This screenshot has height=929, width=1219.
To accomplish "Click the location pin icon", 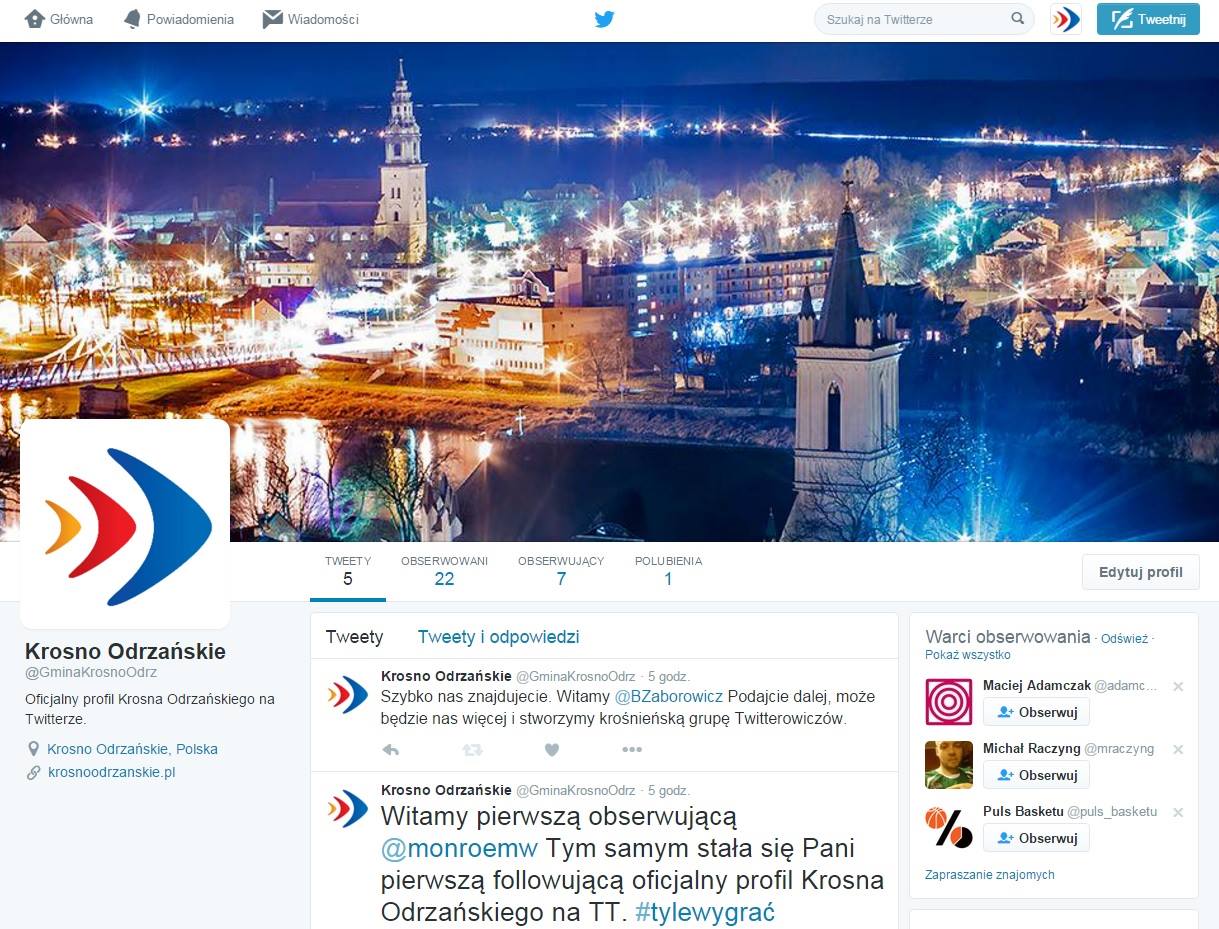I will pos(33,749).
